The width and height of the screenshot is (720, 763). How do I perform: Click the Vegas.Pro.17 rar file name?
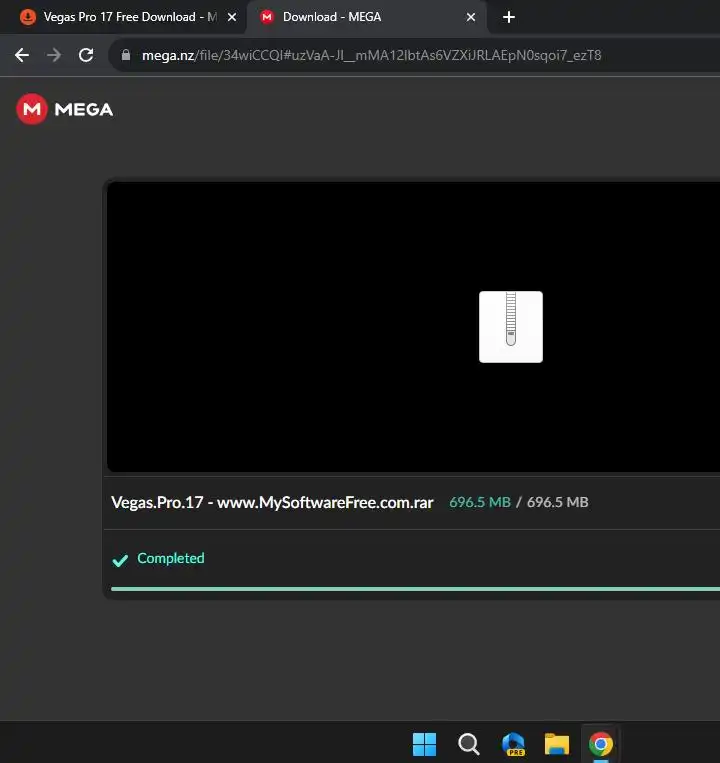point(272,502)
